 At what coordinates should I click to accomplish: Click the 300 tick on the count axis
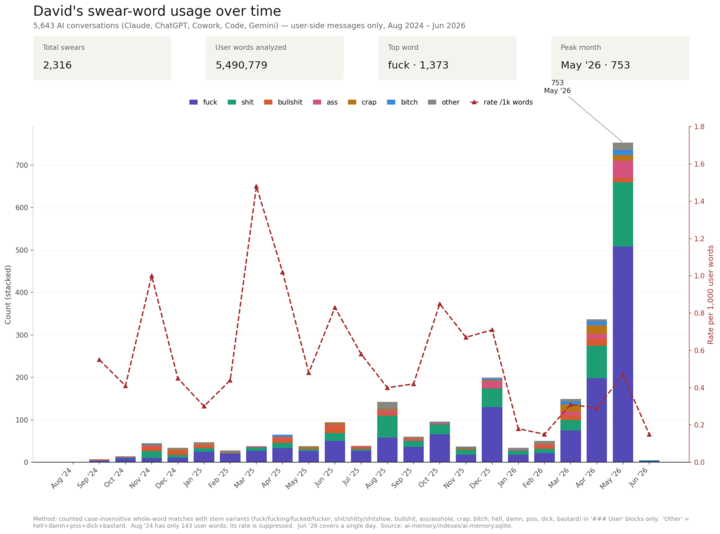point(22,335)
